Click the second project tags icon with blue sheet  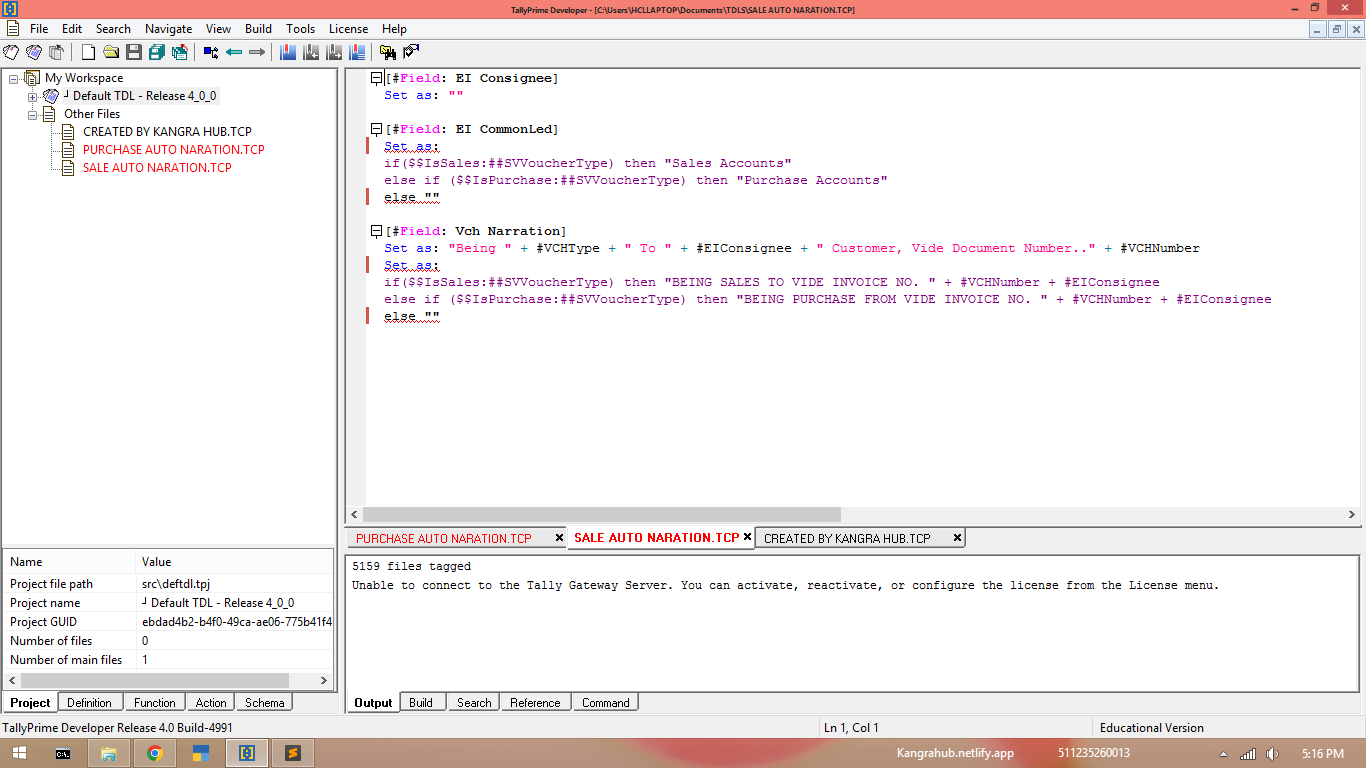(34, 52)
